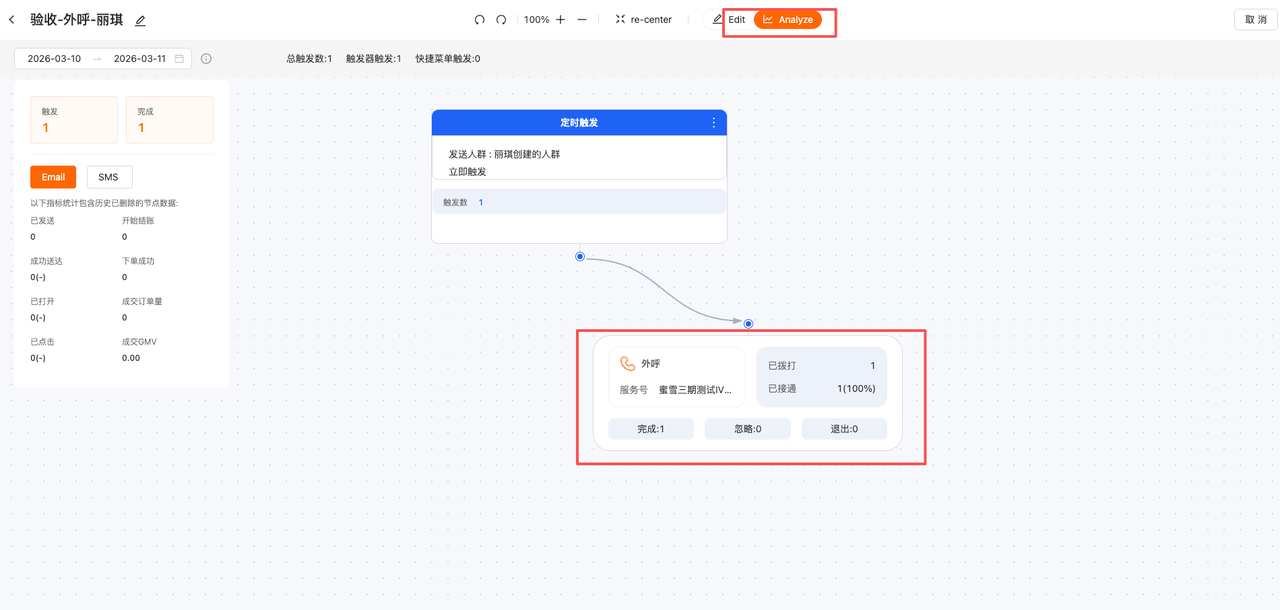The height and width of the screenshot is (610, 1280).
Task: Click the info icon beside date range
Action: pyautogui.click(x=206, y=59)
